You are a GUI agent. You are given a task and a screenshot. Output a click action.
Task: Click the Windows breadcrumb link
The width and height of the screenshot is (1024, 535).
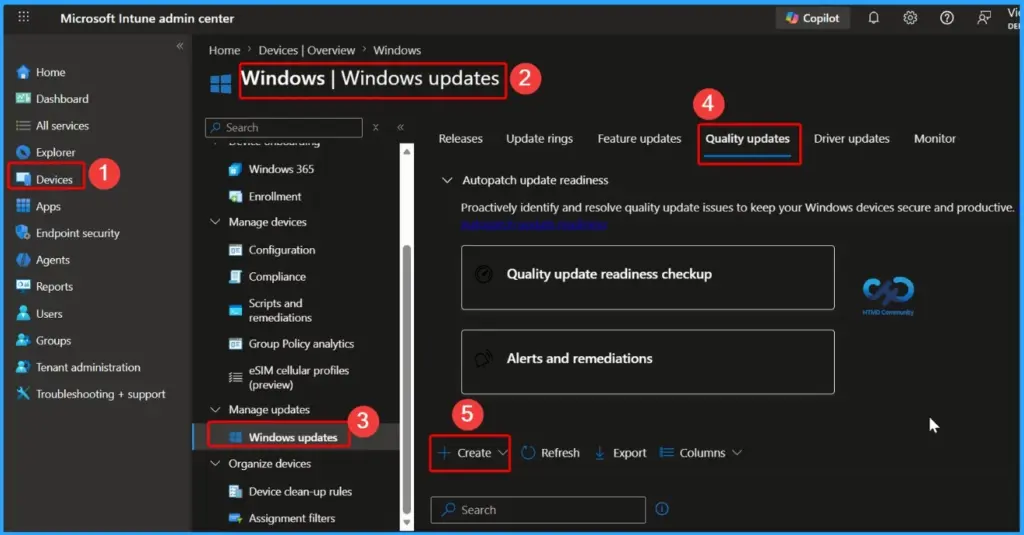tap(397, 50)
